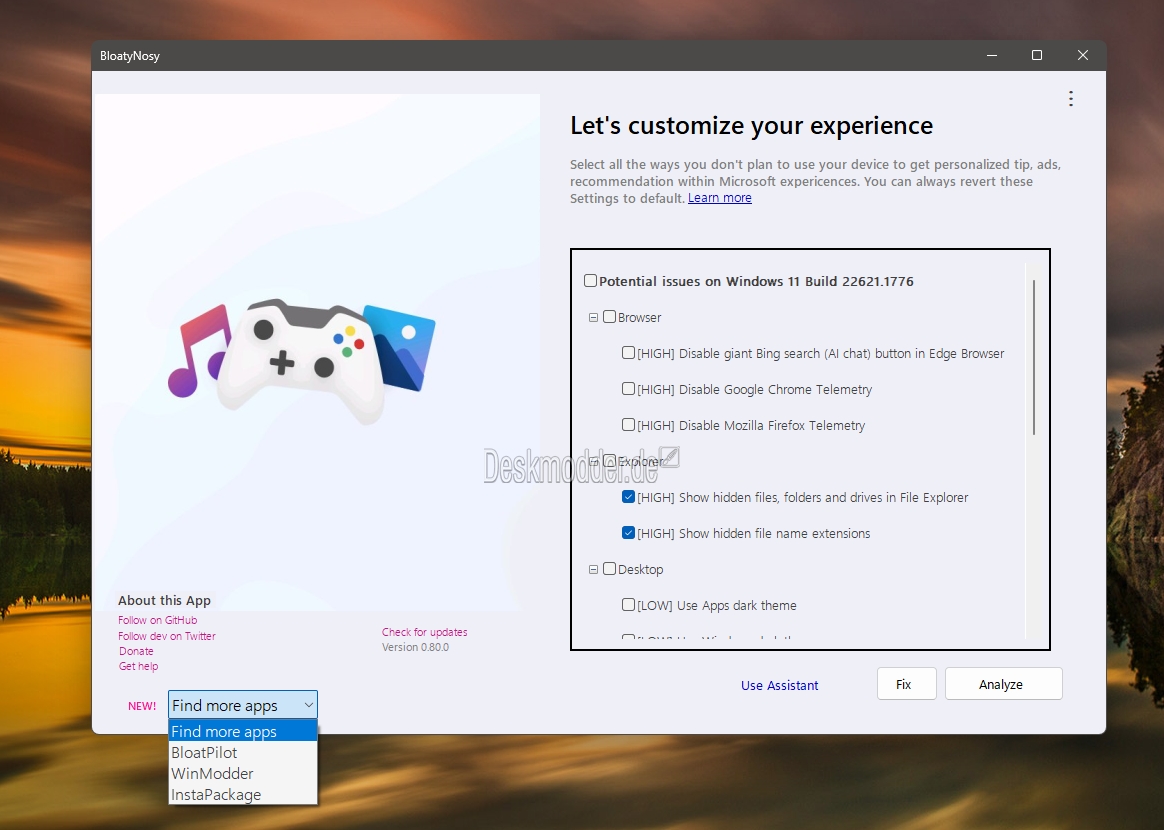Collapse the Desktop tree node
1164x830 pixels.
(x=593, y=569)
